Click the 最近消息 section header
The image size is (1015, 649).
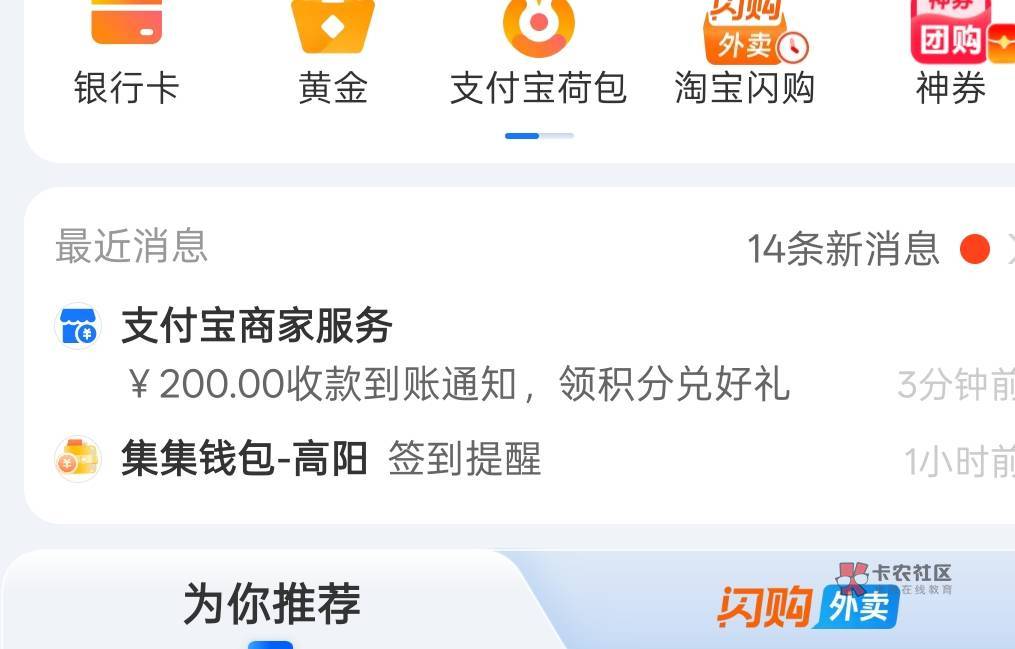[x=131, y=246]
